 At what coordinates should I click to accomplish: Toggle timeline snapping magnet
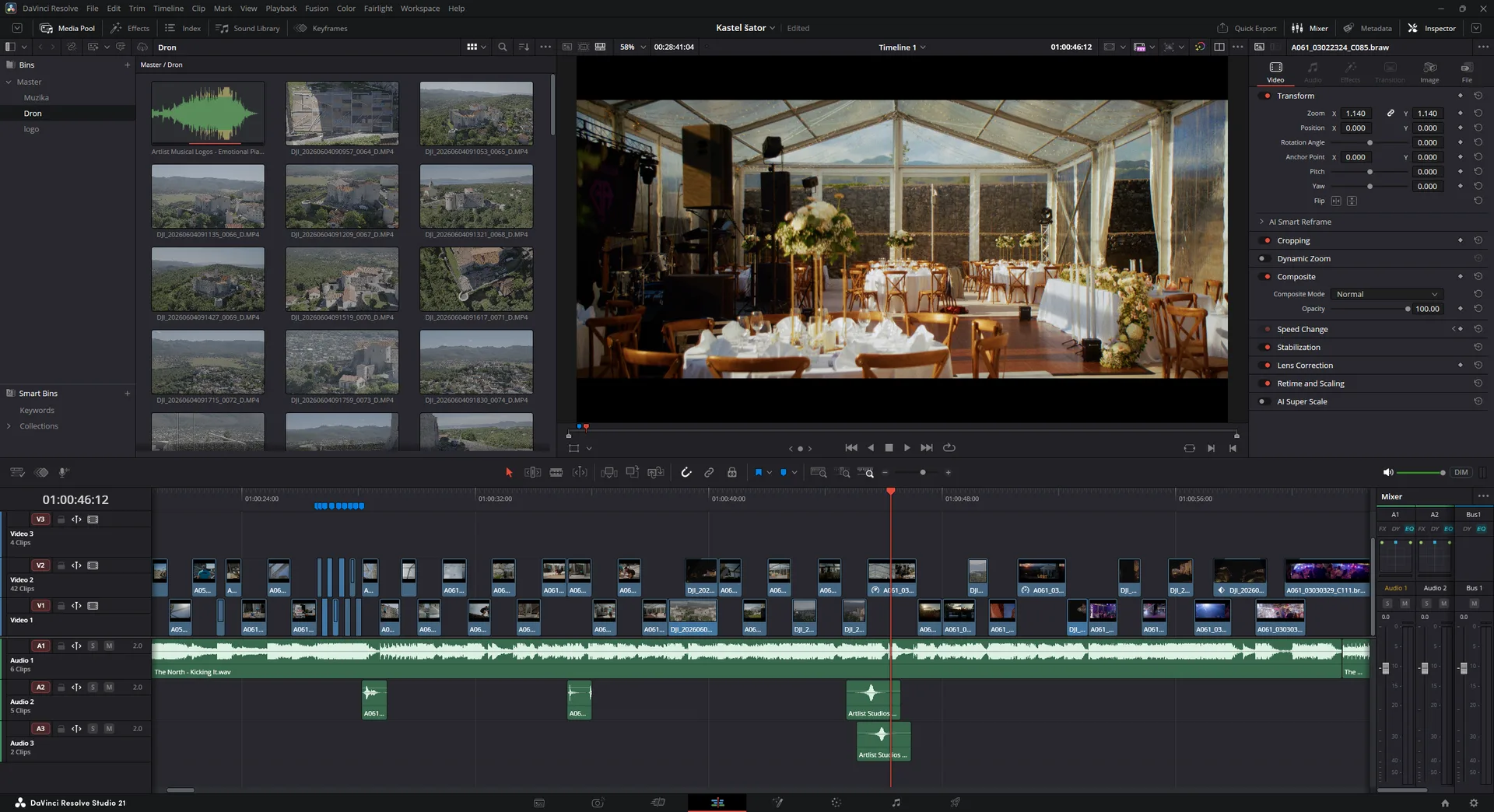(686, 472)
